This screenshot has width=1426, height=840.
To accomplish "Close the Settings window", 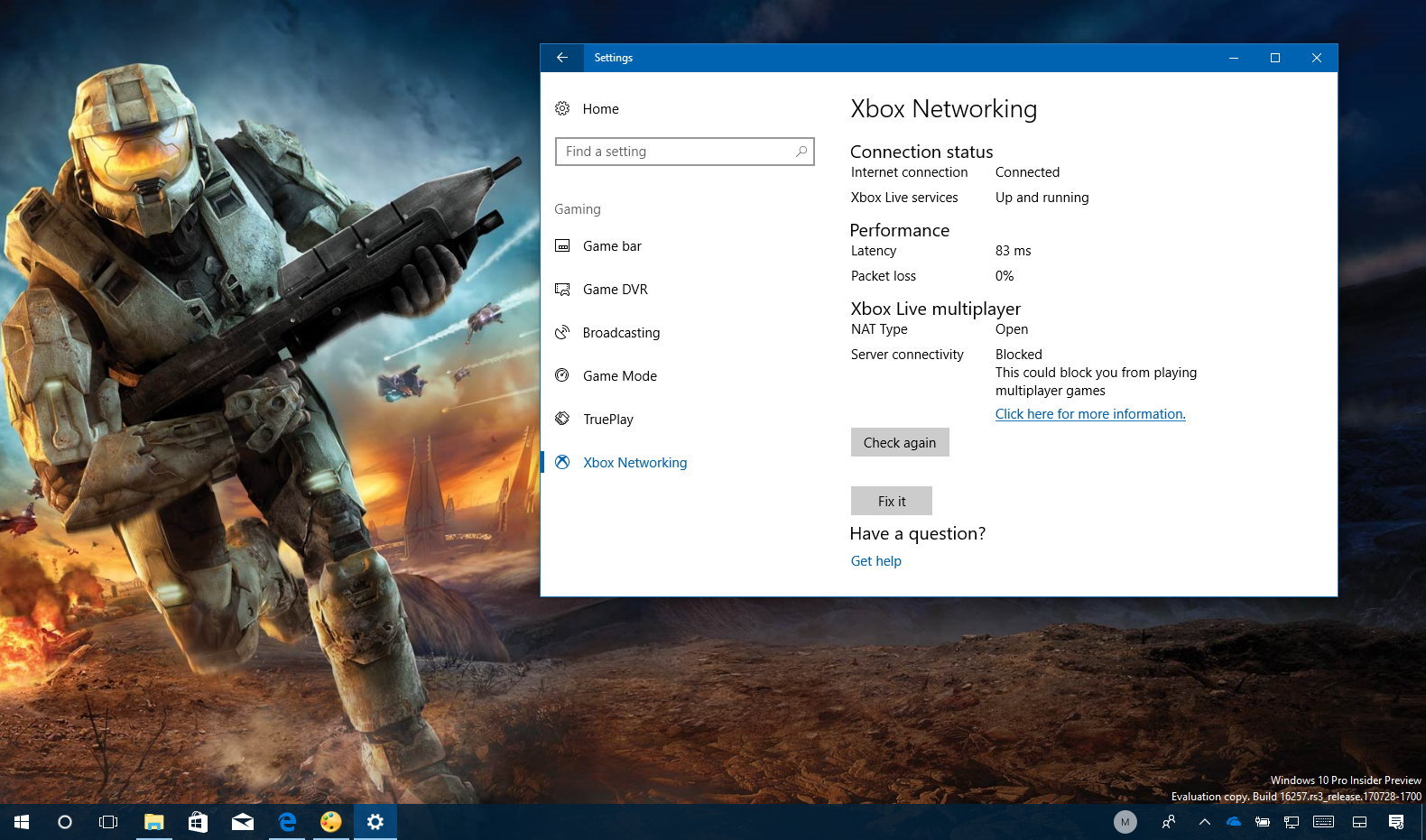I will 1317,58.
